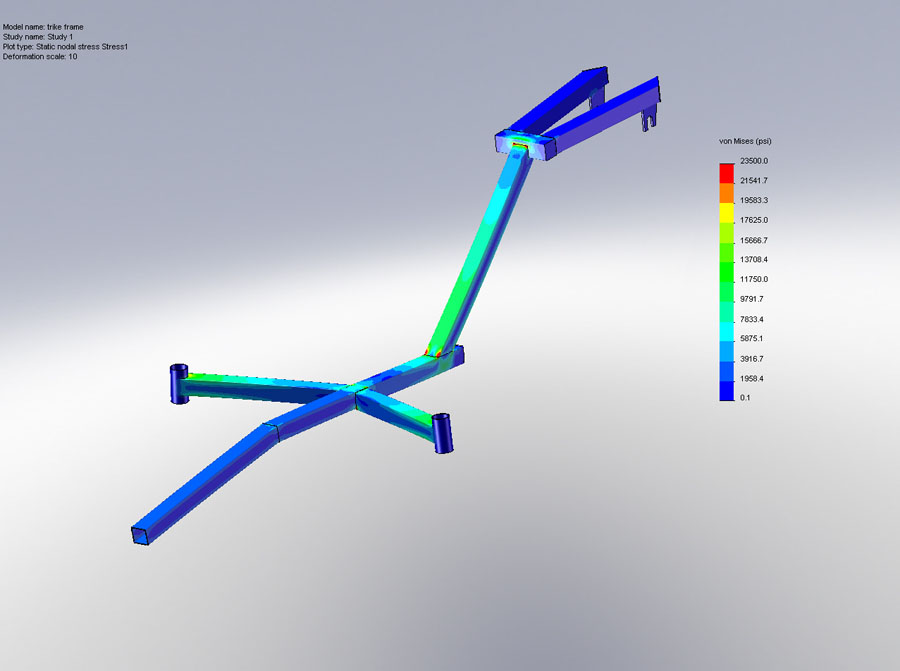The width and height of the screenshot is (900, 671).
Task: Select the right cylindrical tube on the frame
Action: tap(442, 433)
